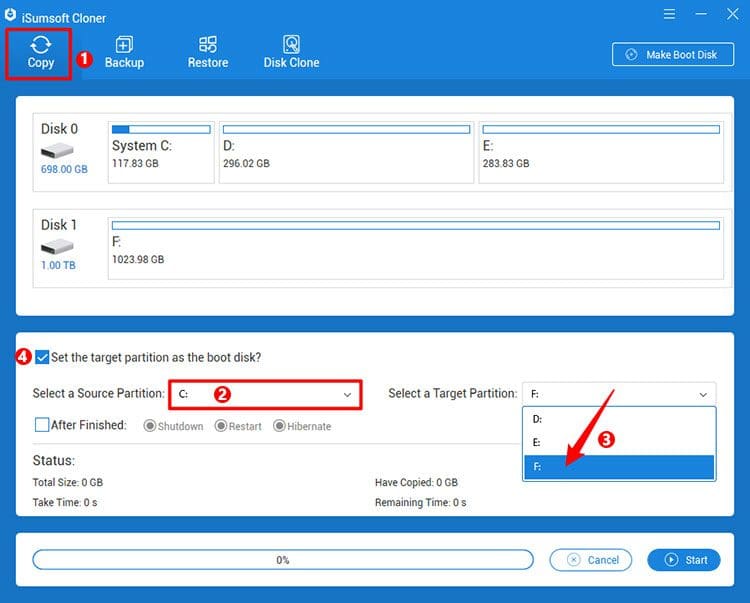Select the F: 1023.98 GB partition block
The image size is (750, 603).
416,248
